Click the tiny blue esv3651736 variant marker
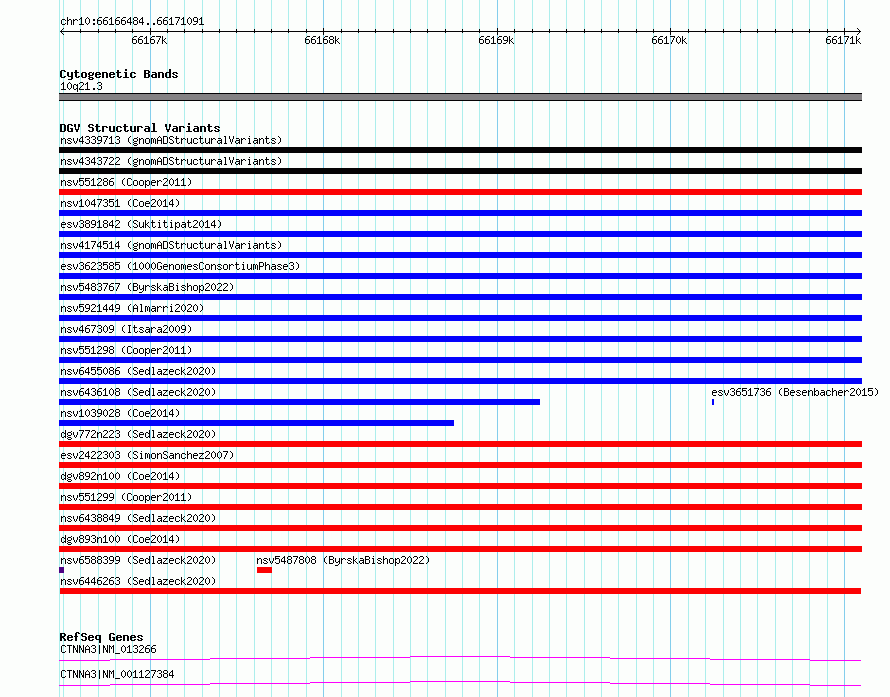Screen dimensions: 890x697 713,402
